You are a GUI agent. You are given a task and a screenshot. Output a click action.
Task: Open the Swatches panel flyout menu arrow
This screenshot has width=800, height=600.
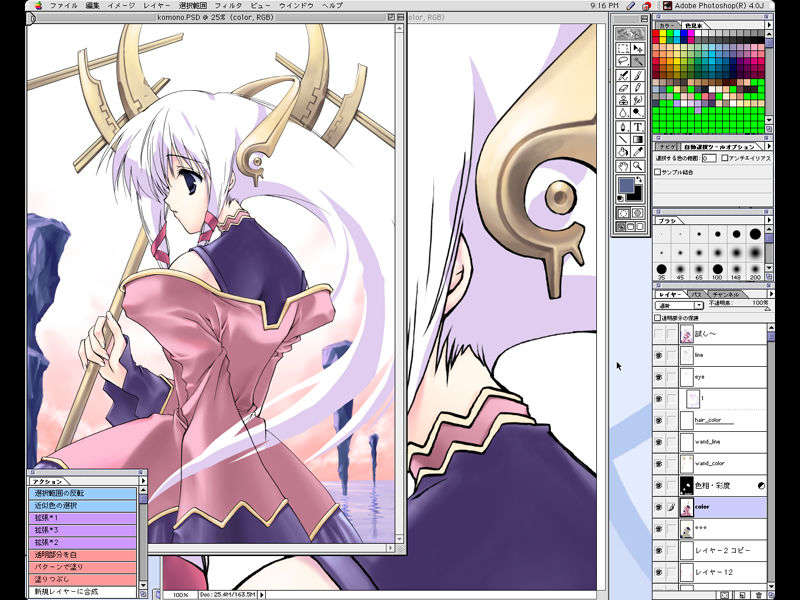769,24
